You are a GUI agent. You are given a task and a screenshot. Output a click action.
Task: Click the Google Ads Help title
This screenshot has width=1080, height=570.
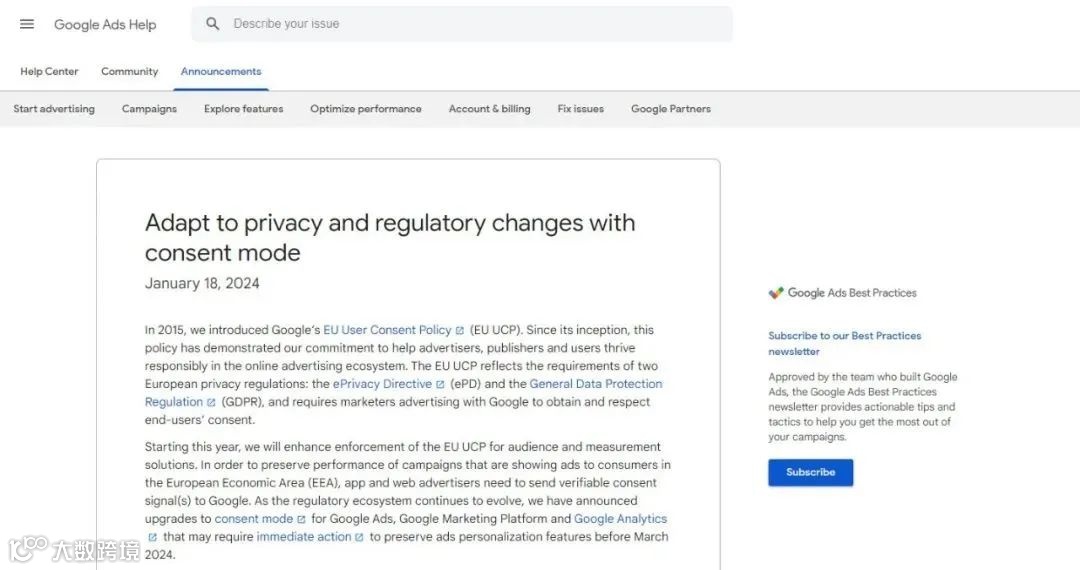pyautogui.click(x=105, y=25)
